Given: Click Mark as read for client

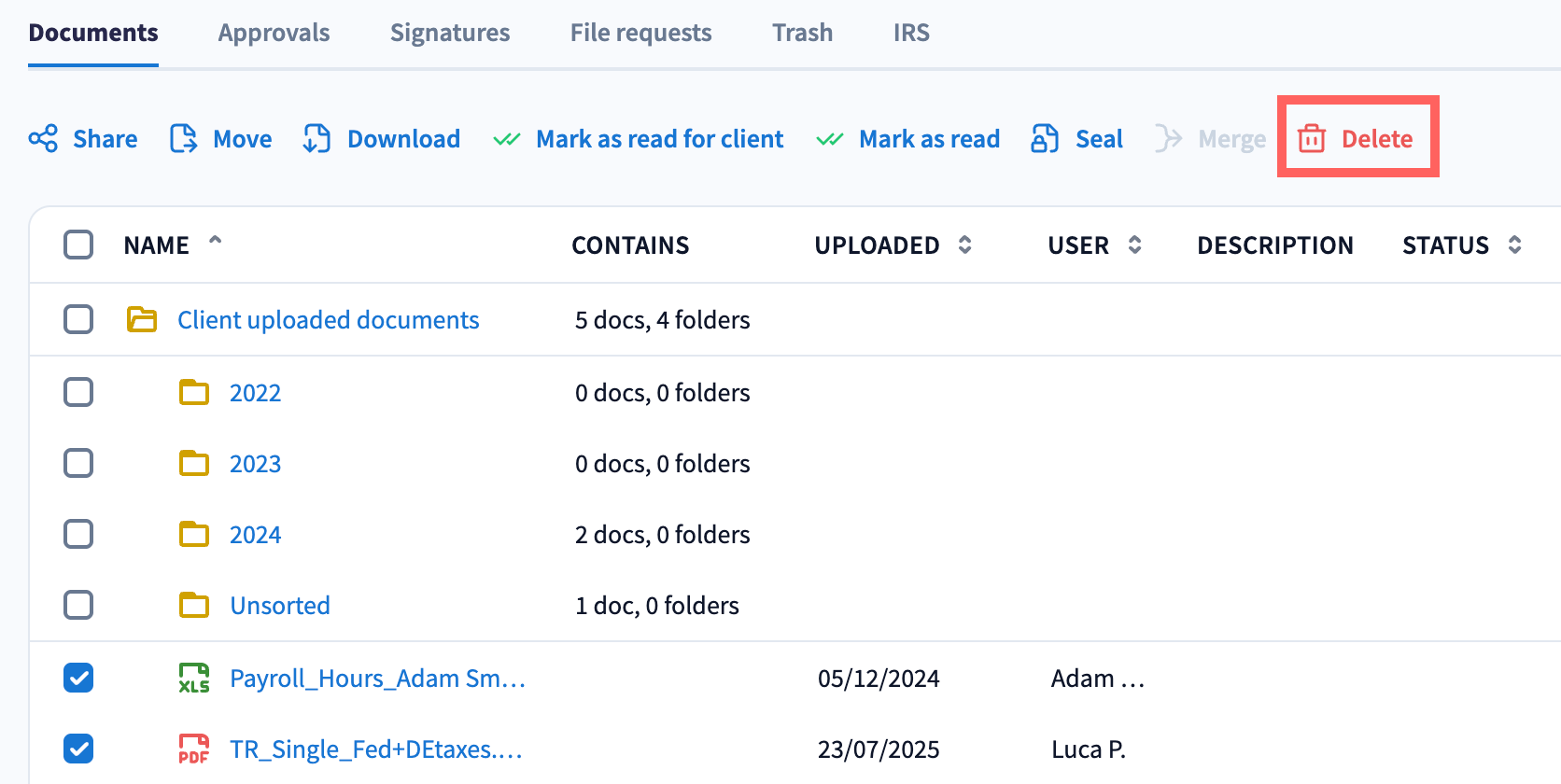Looking at the screenshot, I should point(659,139).
